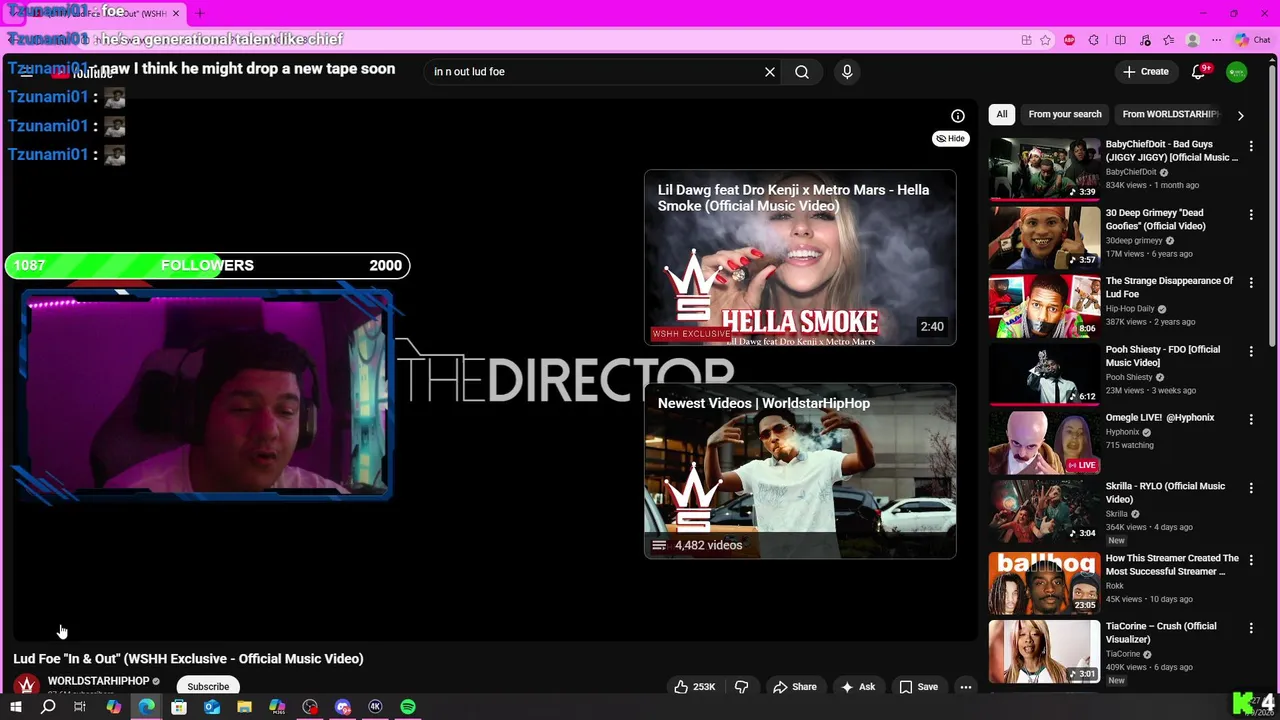Subscribe to WORLDSTARHIPHOP channel

(208, 687)
